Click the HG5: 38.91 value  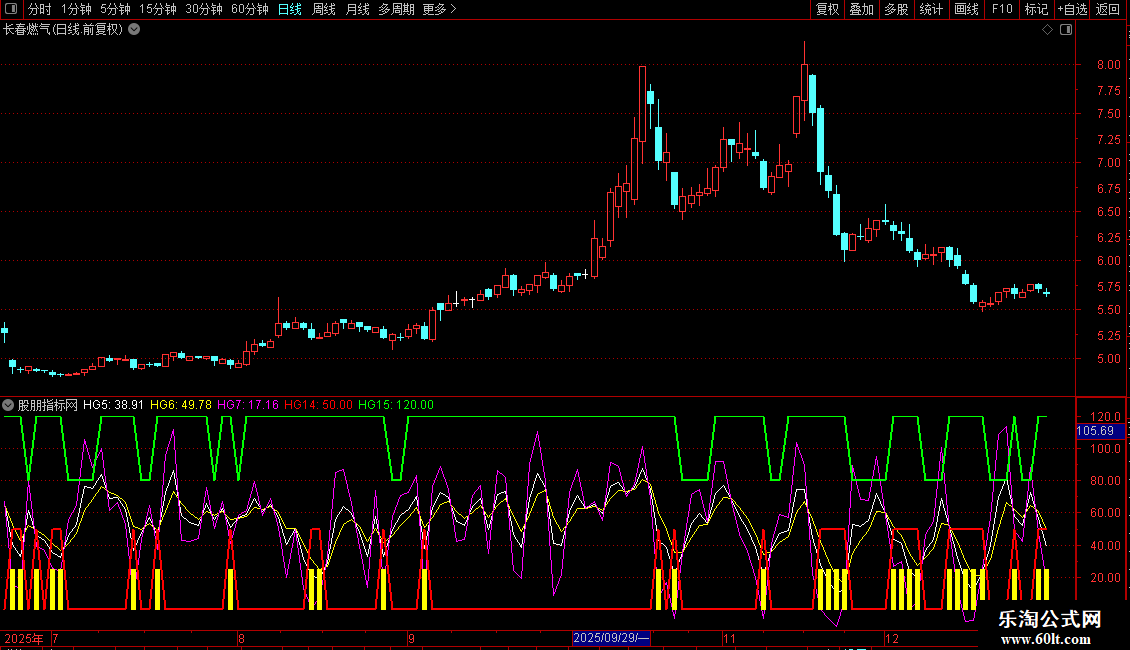[113, 405]
